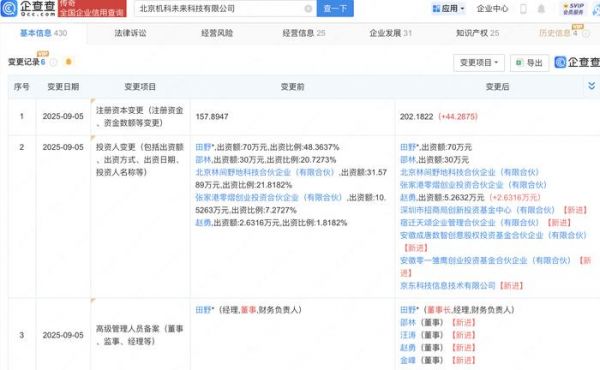600x370 pixels.
Task: Select the 注册资本变更 change item cell
Action: [140, 117]
